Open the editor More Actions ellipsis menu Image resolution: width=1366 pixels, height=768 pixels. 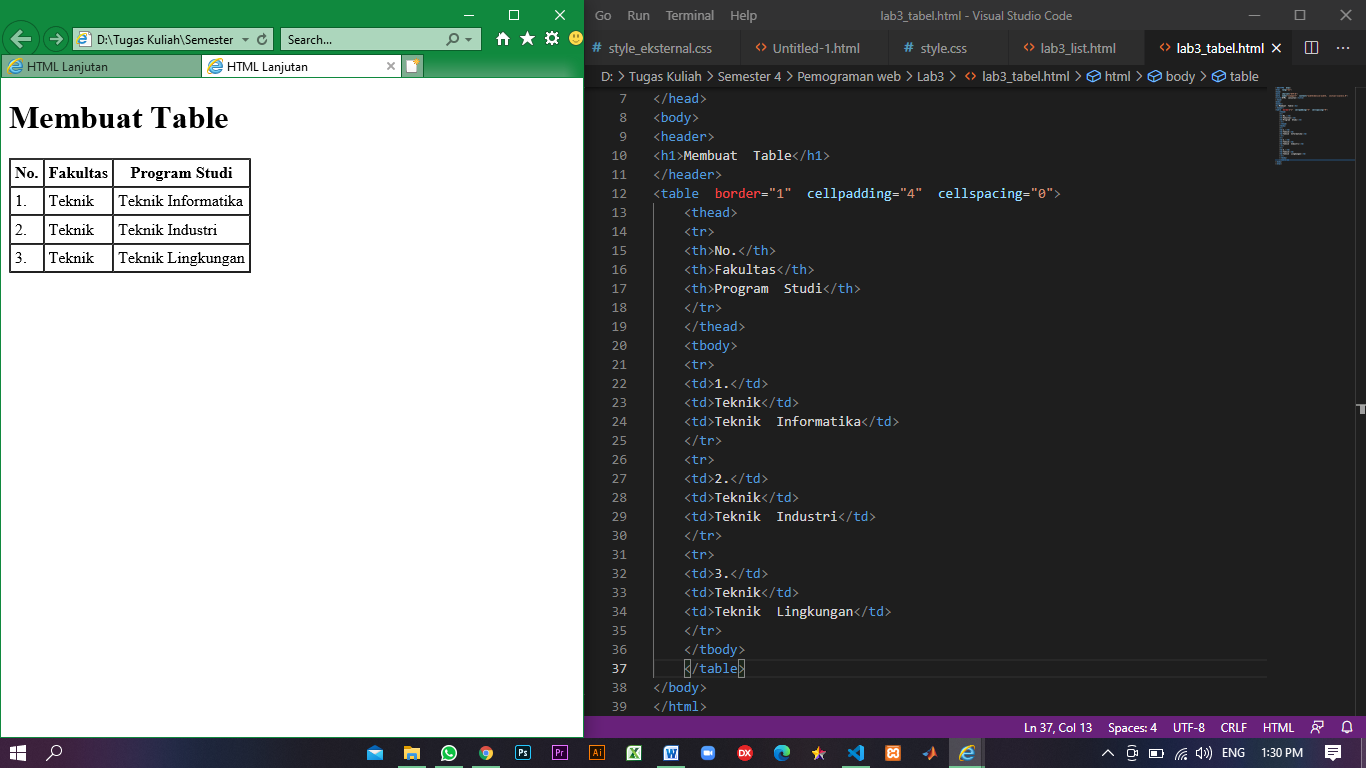[1343, 47]
